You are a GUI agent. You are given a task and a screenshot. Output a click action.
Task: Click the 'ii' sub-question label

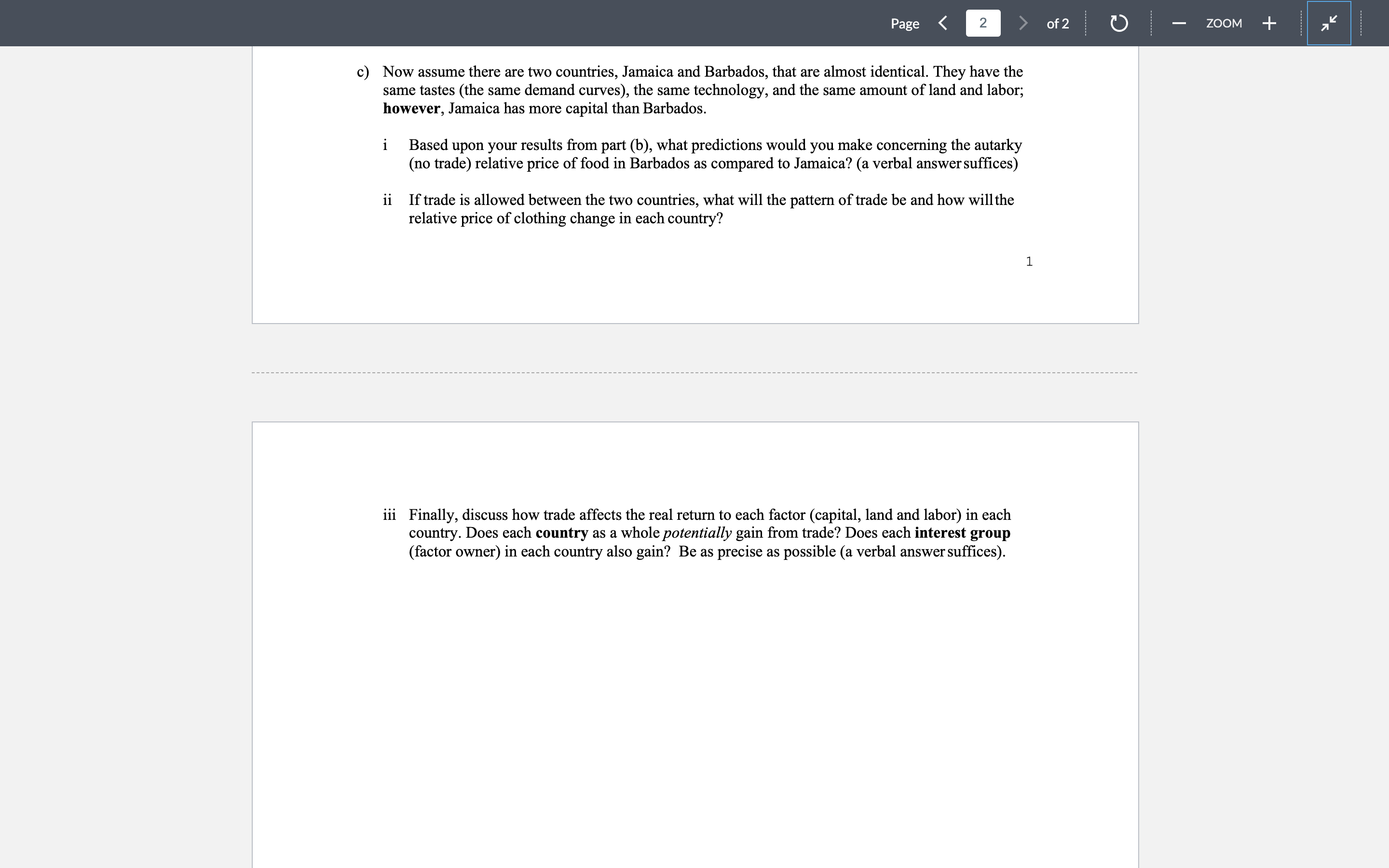(x=387, y=200)
